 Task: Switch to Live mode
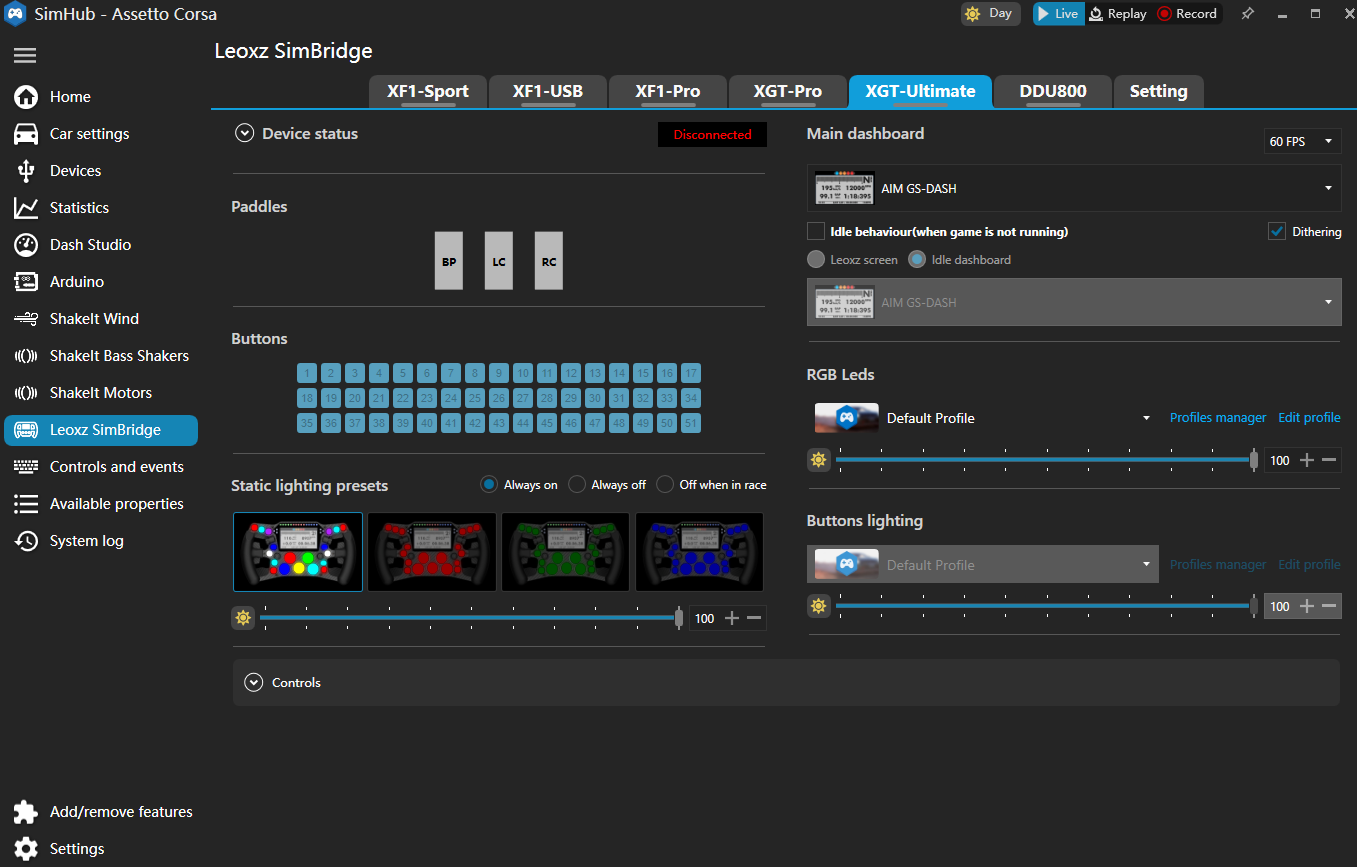(x=1058, y=14)
